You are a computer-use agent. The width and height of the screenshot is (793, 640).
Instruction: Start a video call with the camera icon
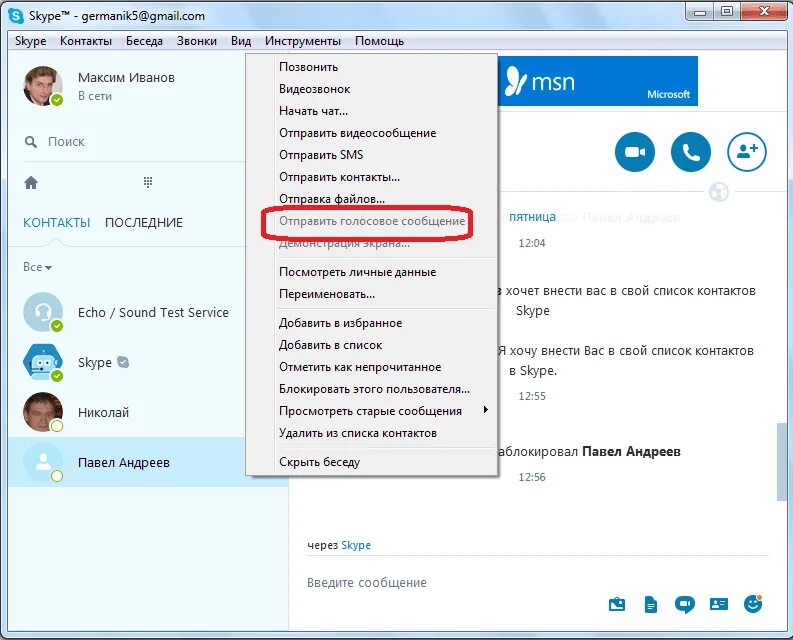click(x=635, y=152)
